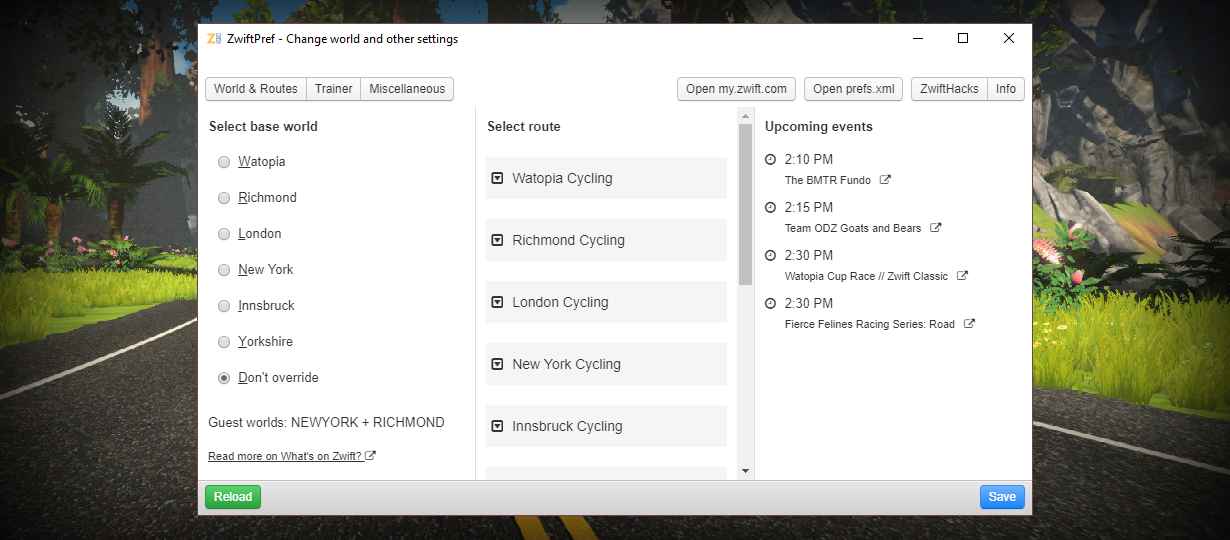Open external link icon for Fierce Felines Racing Series
Viewport: 1230px width, 540px height.
click(x=969, y=324)
